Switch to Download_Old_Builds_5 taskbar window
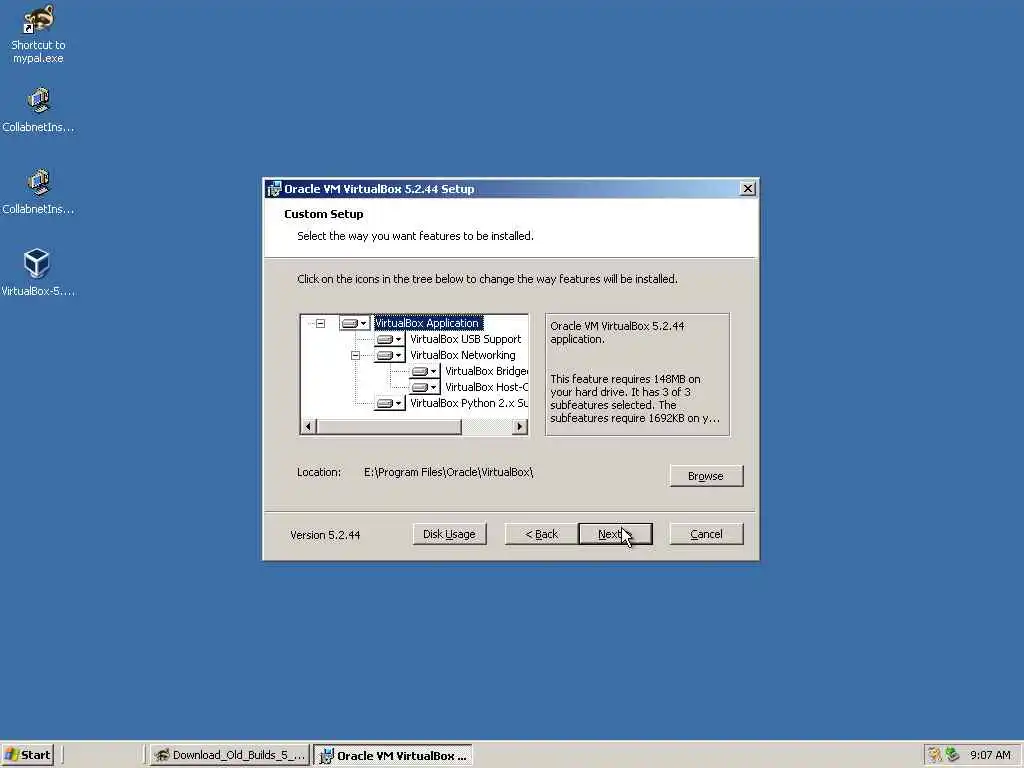The image size is (1024, 768). [x=229, y=755]
